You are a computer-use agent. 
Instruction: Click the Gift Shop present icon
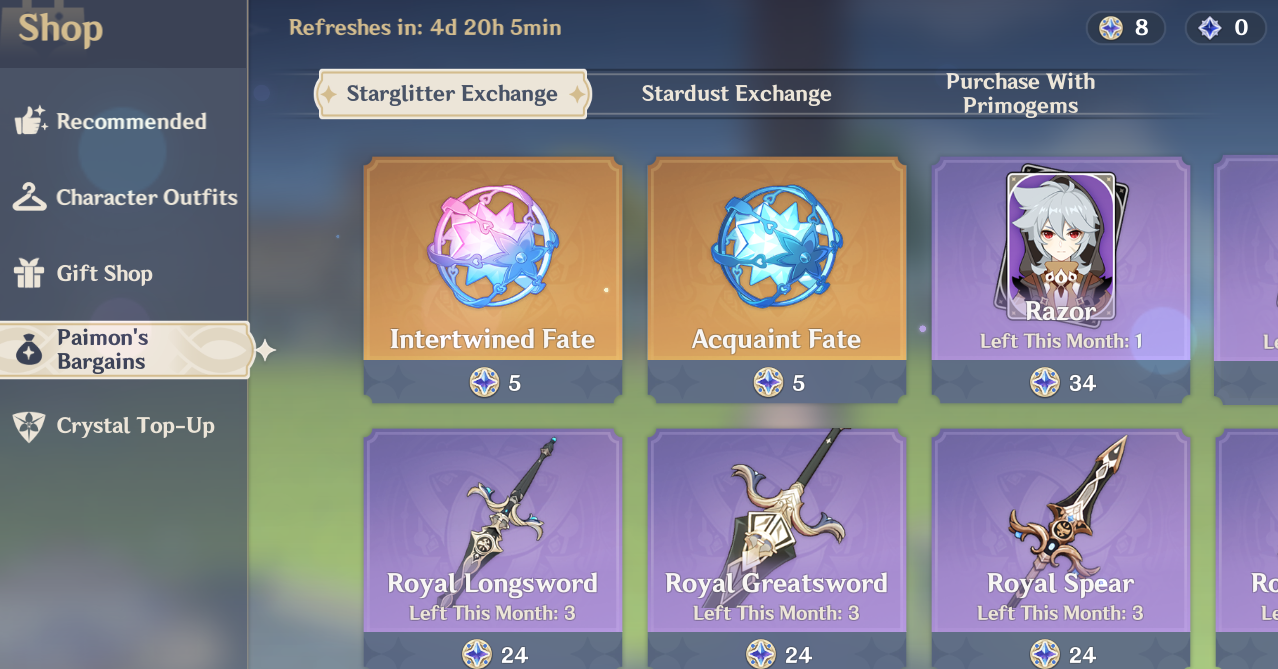coord(30,273)
